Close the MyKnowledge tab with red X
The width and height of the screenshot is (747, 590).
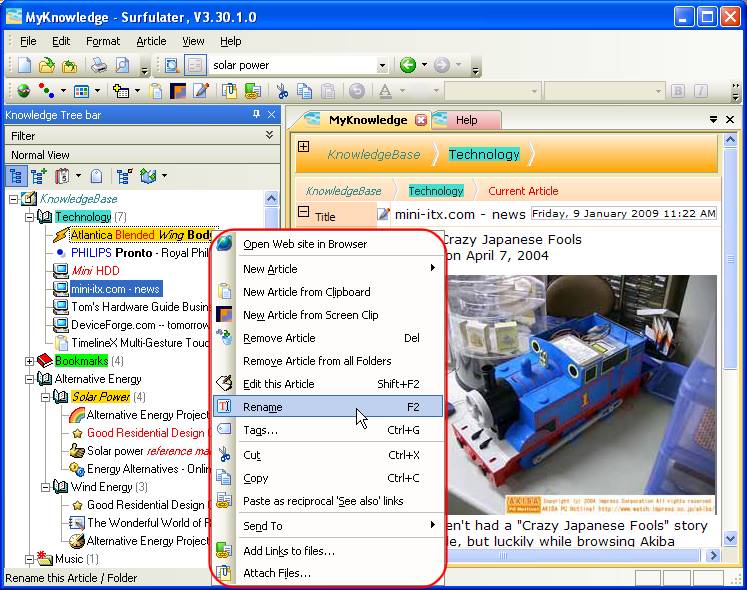tap(421, 120)
